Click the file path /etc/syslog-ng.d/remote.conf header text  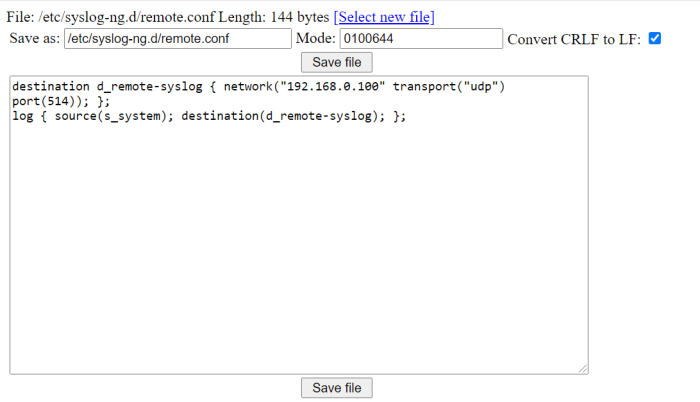pyautogui.click(x=126, y=17)
